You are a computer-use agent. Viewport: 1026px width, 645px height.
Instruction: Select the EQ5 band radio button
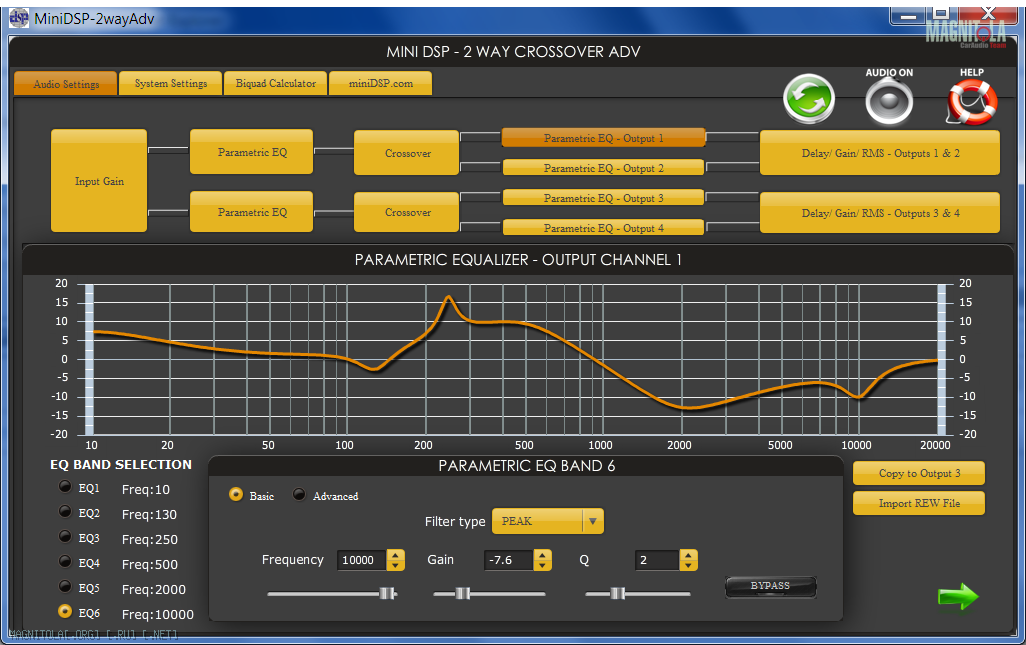[x=65, y=586]
